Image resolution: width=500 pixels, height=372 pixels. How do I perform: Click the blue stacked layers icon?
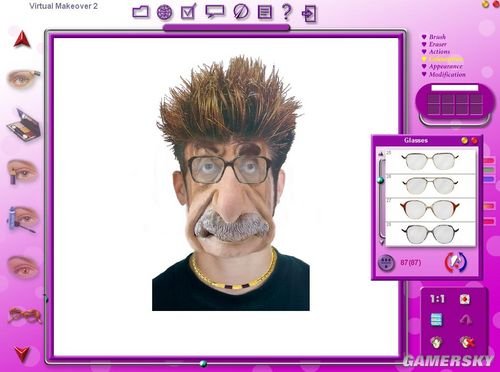436,319
